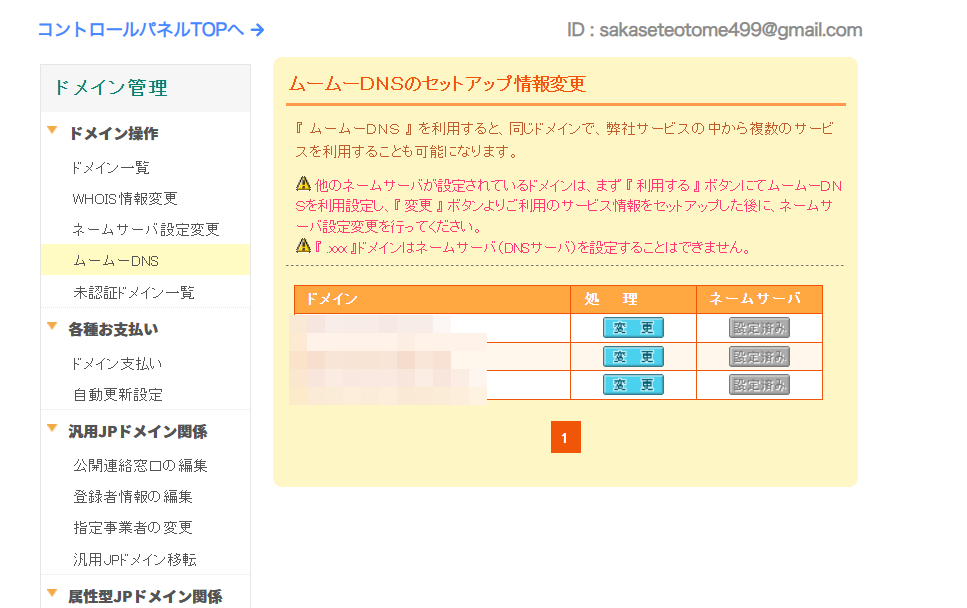Open 自動更新設定 in sidebar

pyautogui.click(x=117, y=394)
